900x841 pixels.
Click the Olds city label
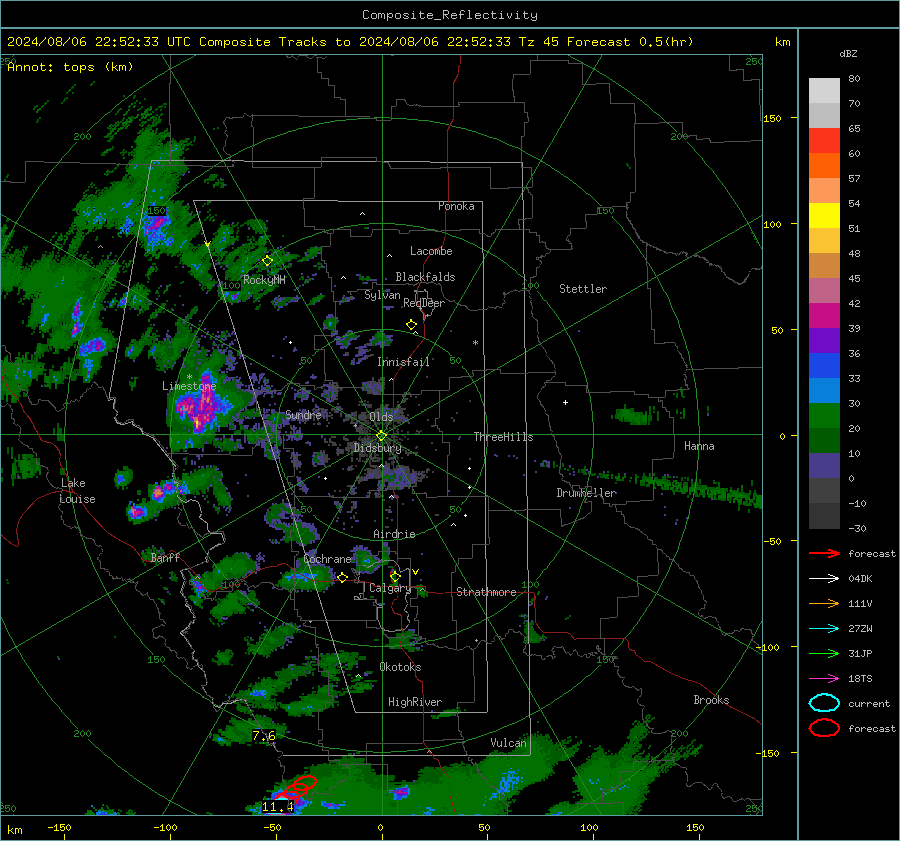pos(381,416)
